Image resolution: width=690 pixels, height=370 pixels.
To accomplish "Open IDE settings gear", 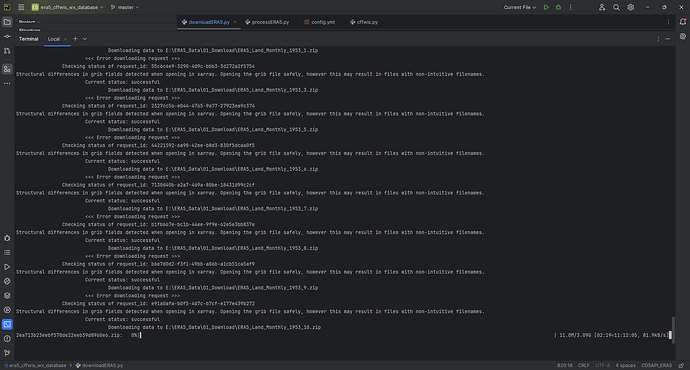I will 631,7.
